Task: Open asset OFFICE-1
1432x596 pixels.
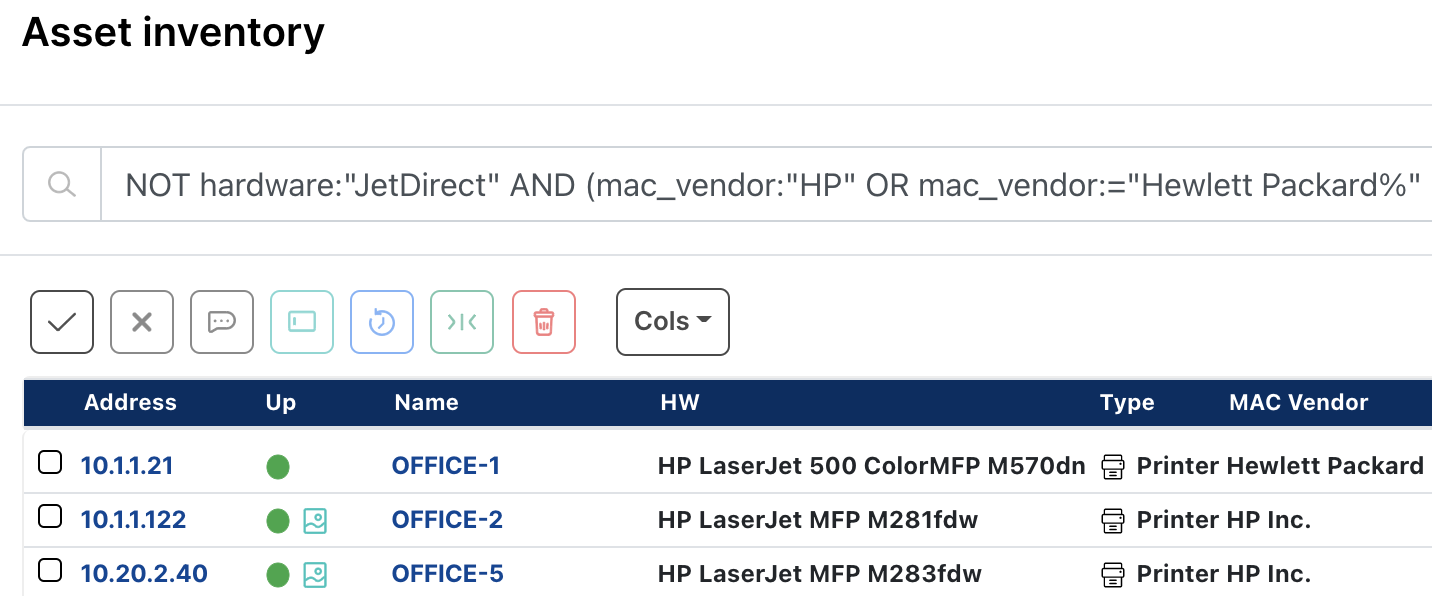Action: tap(446, 465)
